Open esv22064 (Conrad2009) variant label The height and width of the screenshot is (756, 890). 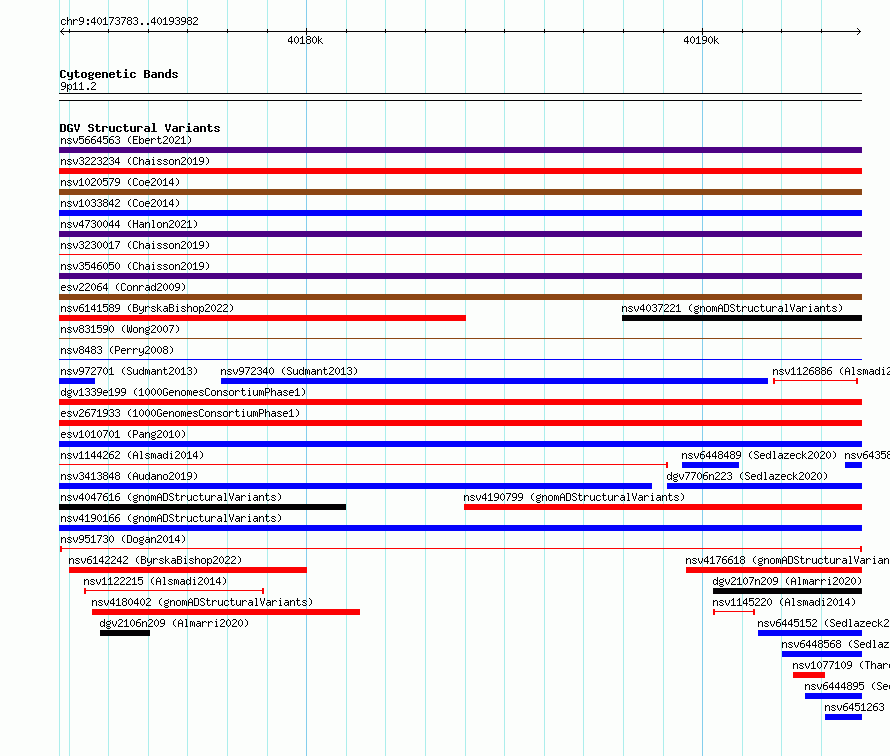pyautogui.click(x=123, y=287)
